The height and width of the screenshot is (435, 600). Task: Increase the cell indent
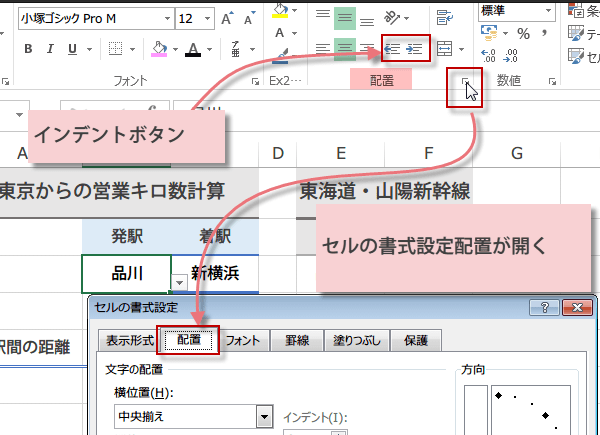tap(415, 49)
